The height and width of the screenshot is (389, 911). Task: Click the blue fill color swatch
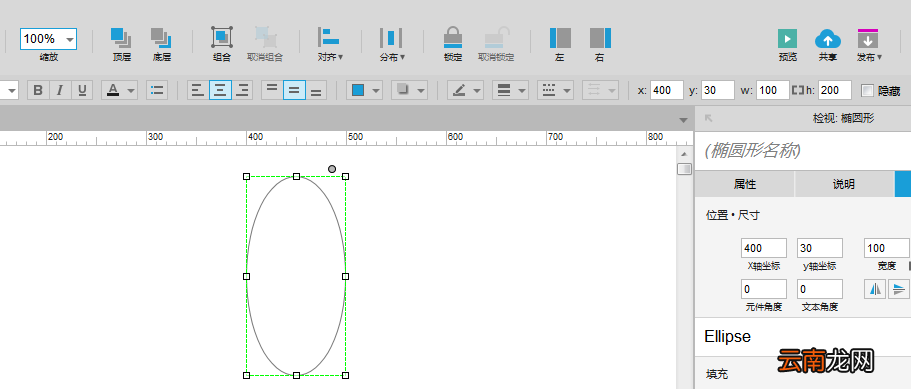pos(358,90)
